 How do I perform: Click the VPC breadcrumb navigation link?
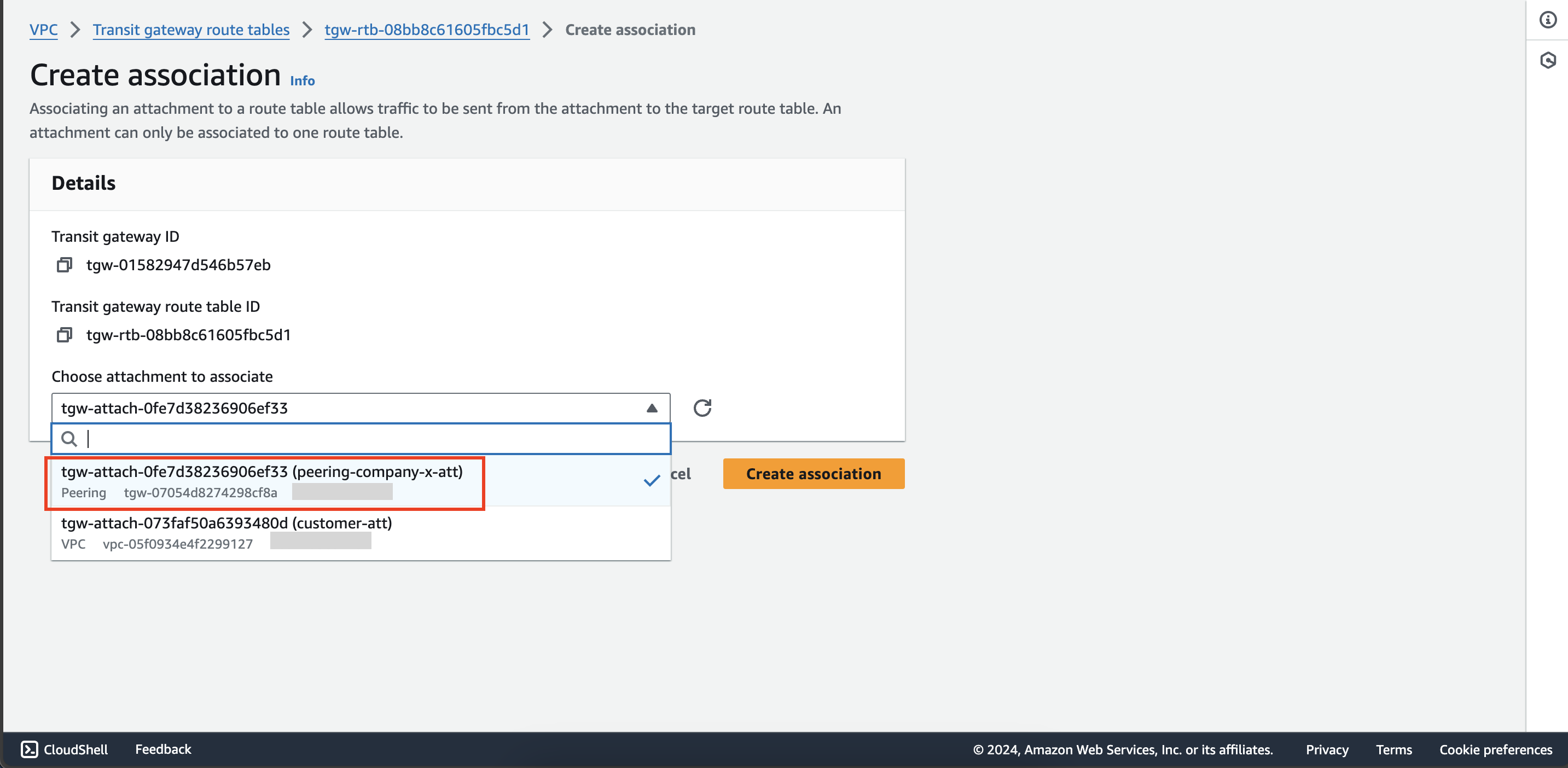44,29
